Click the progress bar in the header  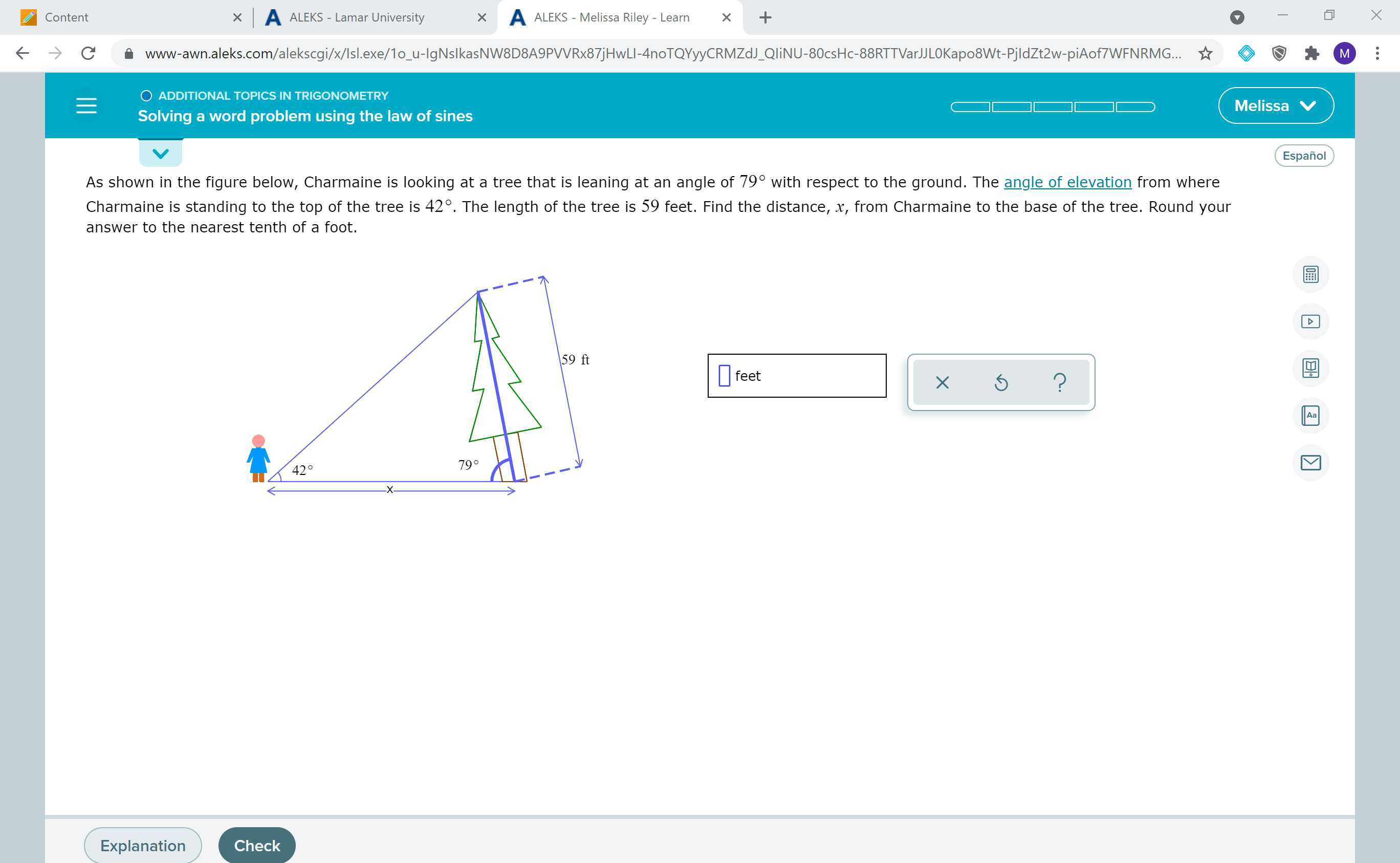(x=1053, y=107)
